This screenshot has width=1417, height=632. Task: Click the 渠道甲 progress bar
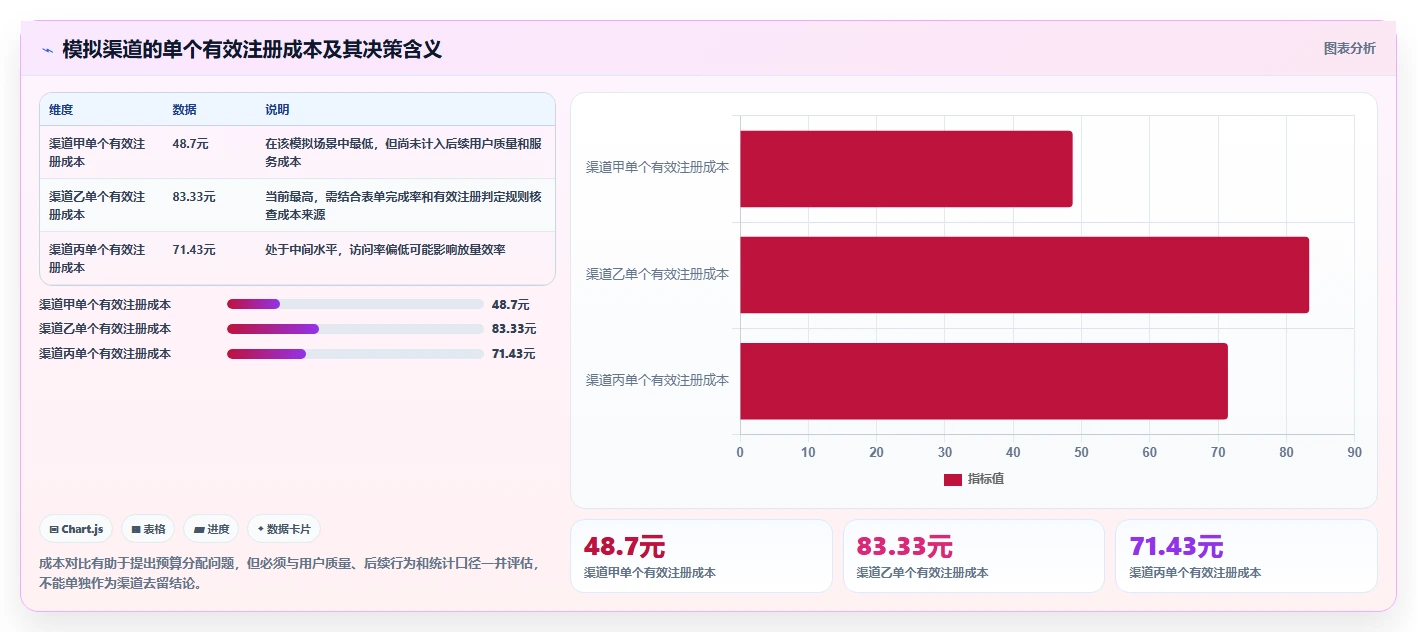tap(355, 304)
